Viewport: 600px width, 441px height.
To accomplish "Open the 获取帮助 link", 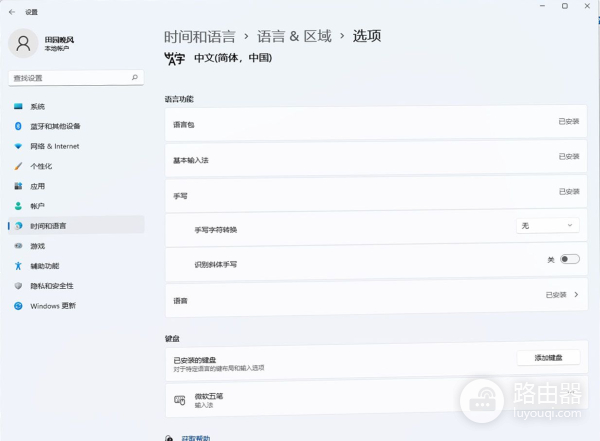I will point(196,438).
